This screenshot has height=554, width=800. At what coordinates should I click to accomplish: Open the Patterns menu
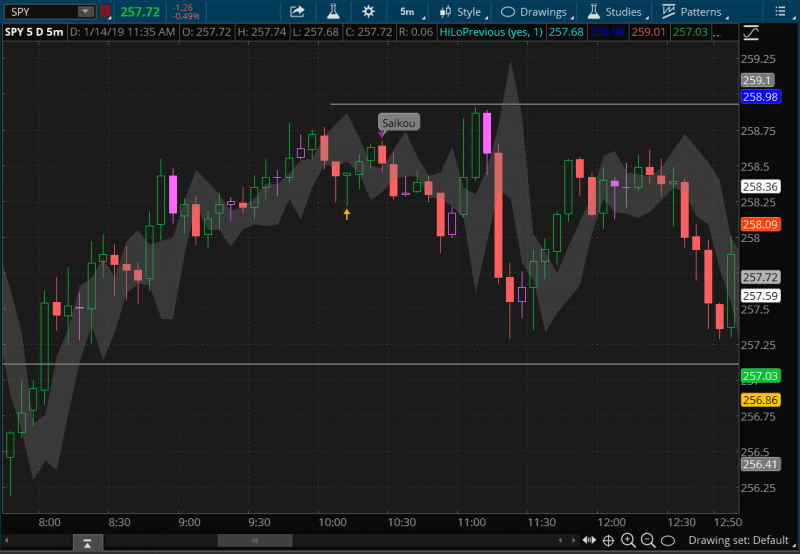tap(693, 12)
